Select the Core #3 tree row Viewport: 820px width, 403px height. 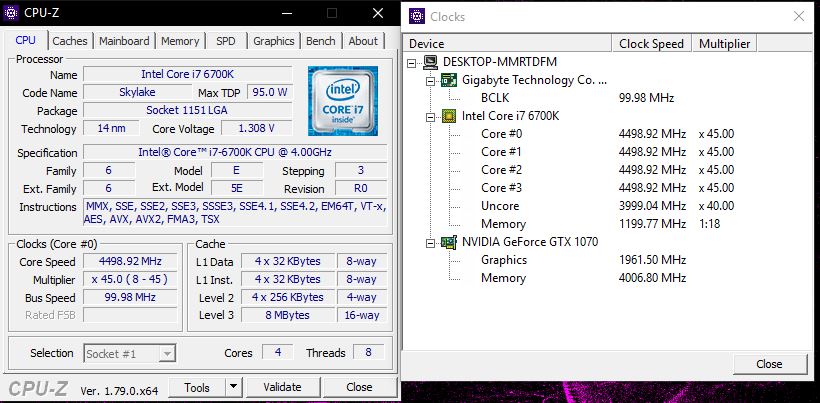502,188
